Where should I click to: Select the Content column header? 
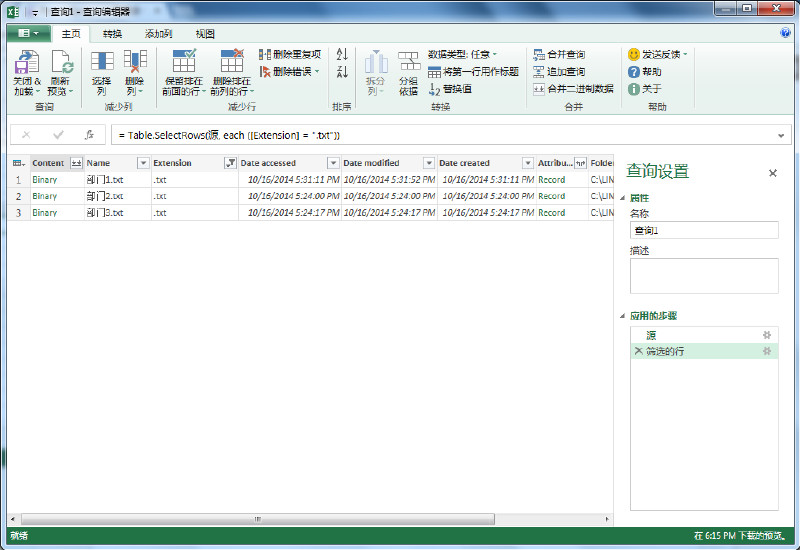coord(48,163)
